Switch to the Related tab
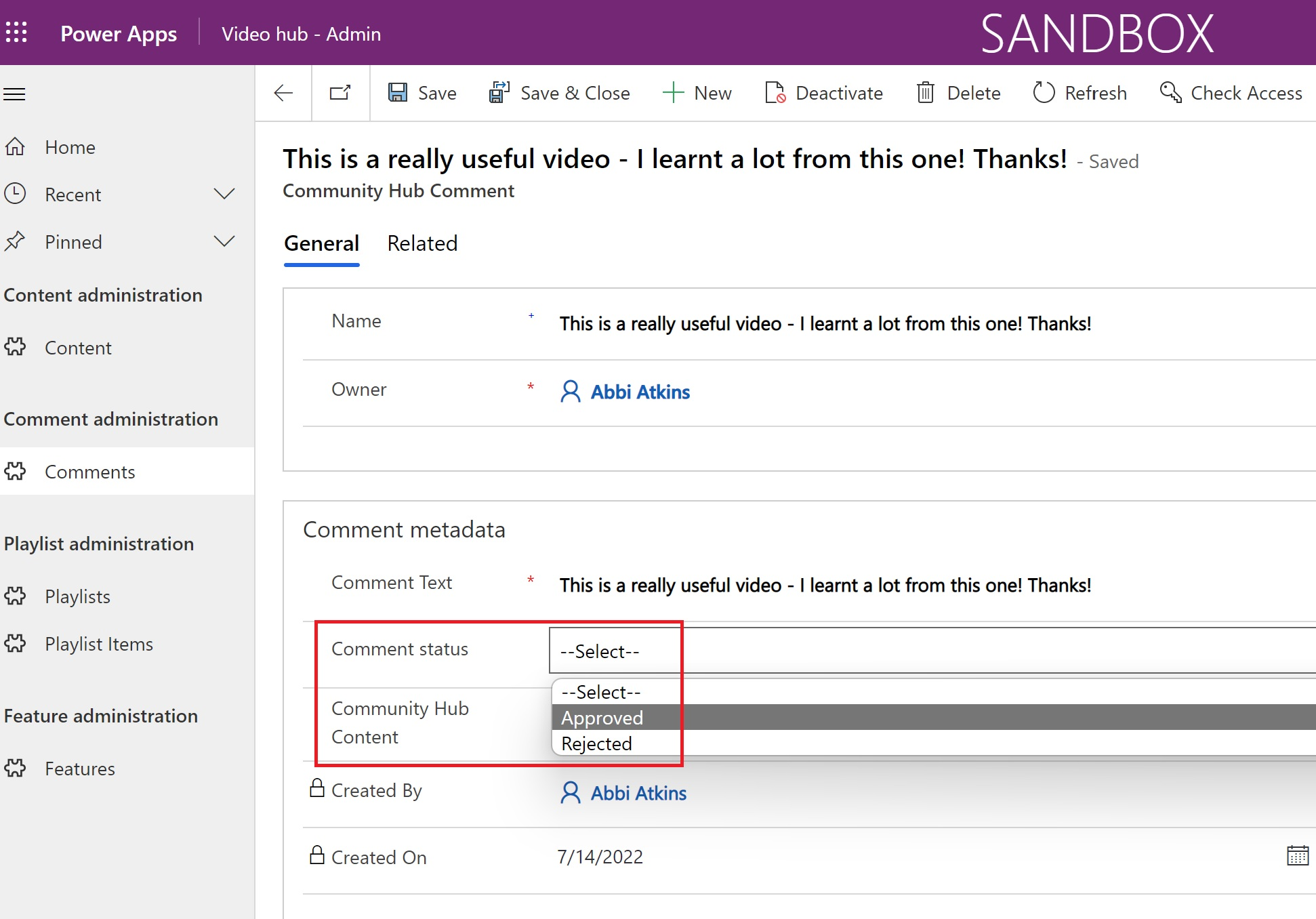 [423, 243]
